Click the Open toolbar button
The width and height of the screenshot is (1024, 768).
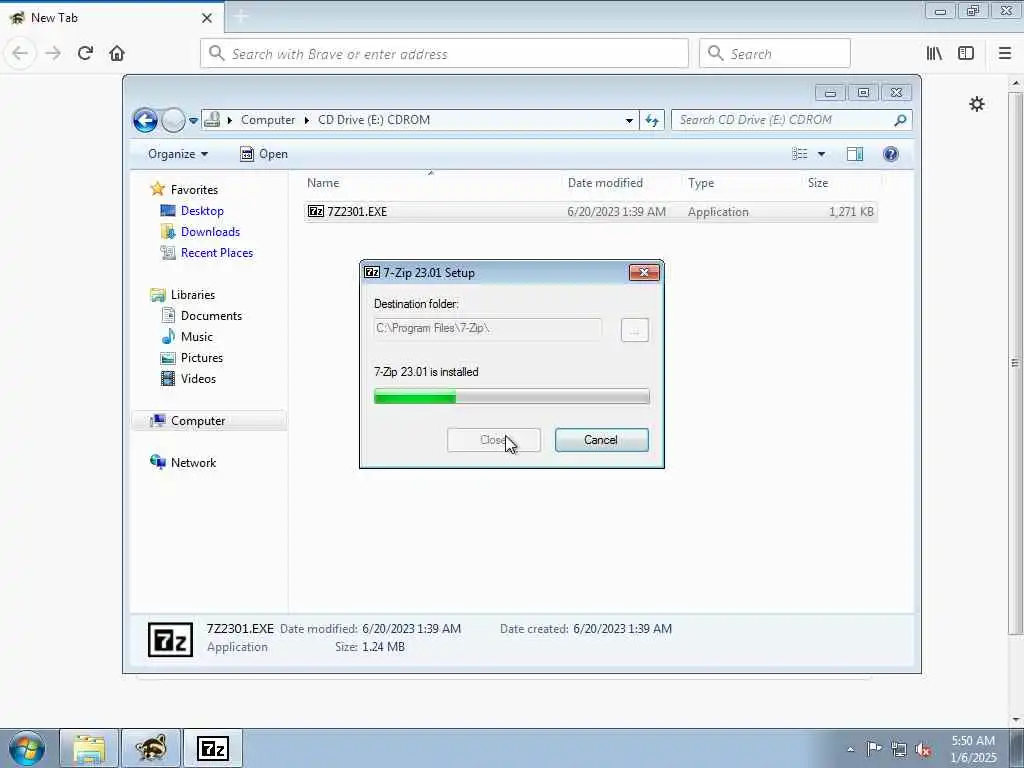tap(264, 154)
